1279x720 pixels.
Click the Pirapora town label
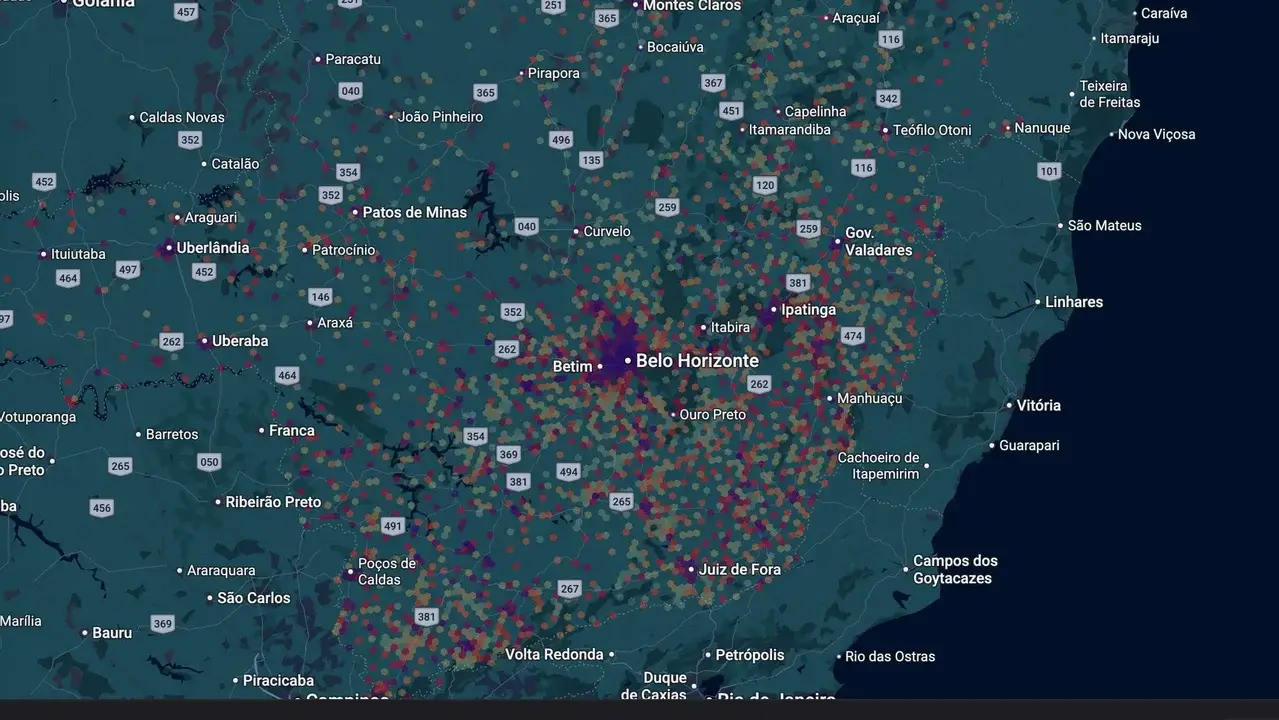point(553,73)
